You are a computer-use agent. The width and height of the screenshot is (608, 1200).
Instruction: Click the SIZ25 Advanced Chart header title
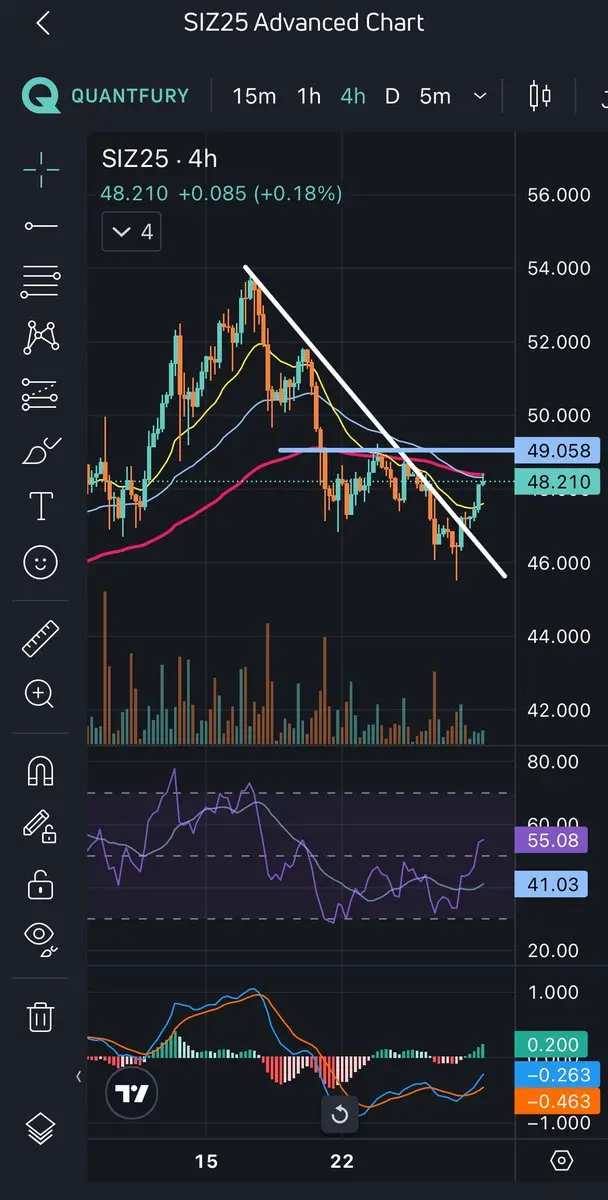point(304,23)
